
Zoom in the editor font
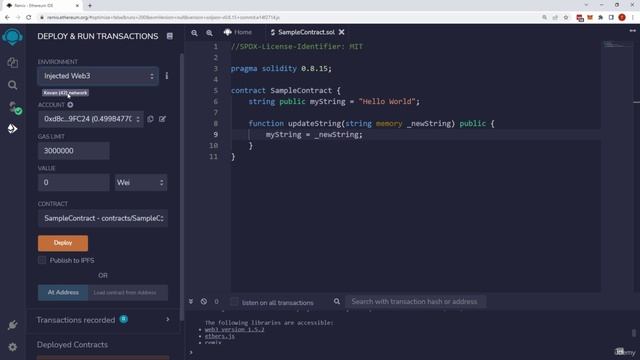tap(209, 33)
